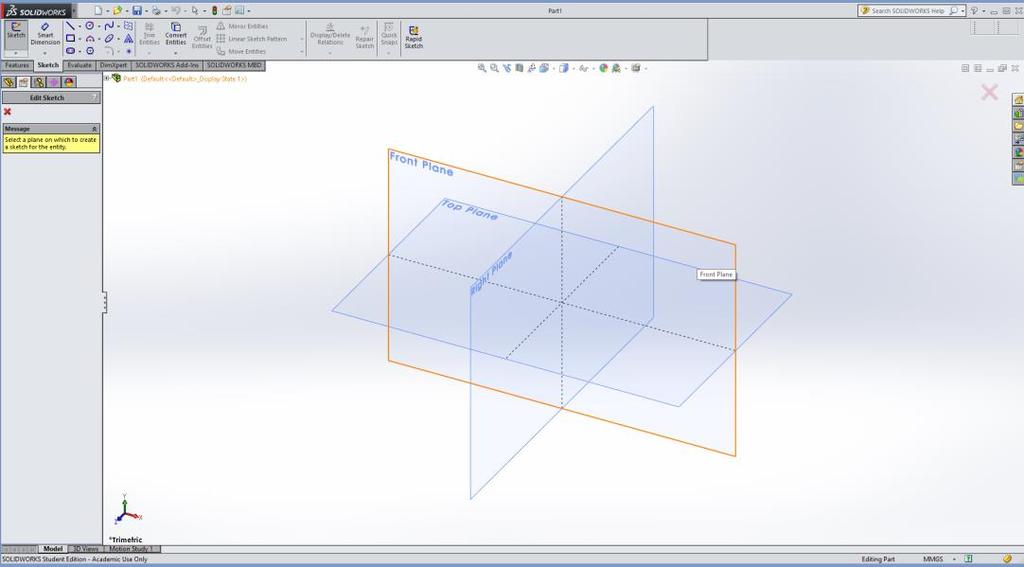Switch to Model bottom tab
Screen dimensions: 1024x567
[53, 549]
